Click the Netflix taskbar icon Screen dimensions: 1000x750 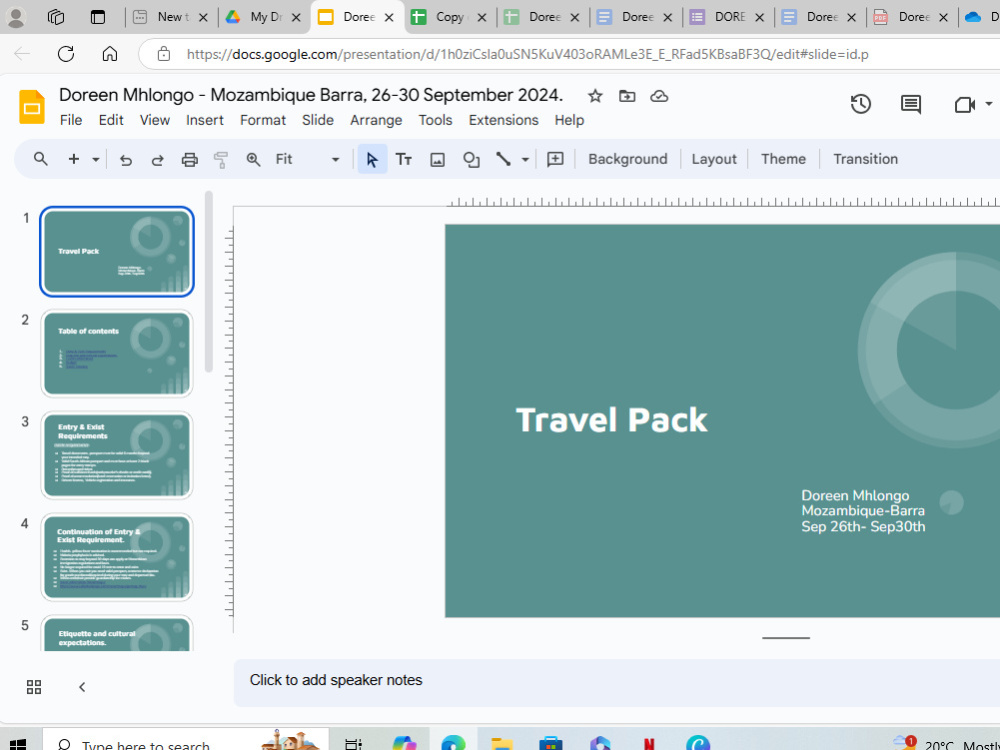(x=649, y=744)
